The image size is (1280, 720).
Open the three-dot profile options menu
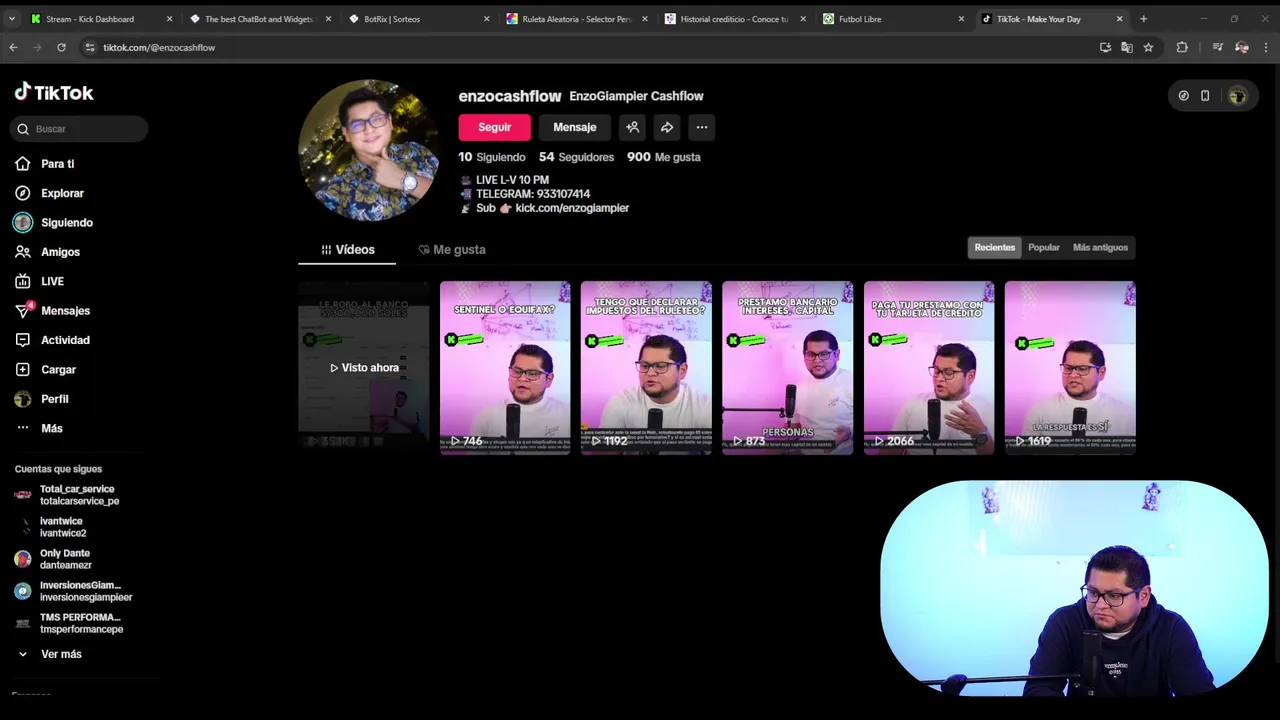(702, 127)
